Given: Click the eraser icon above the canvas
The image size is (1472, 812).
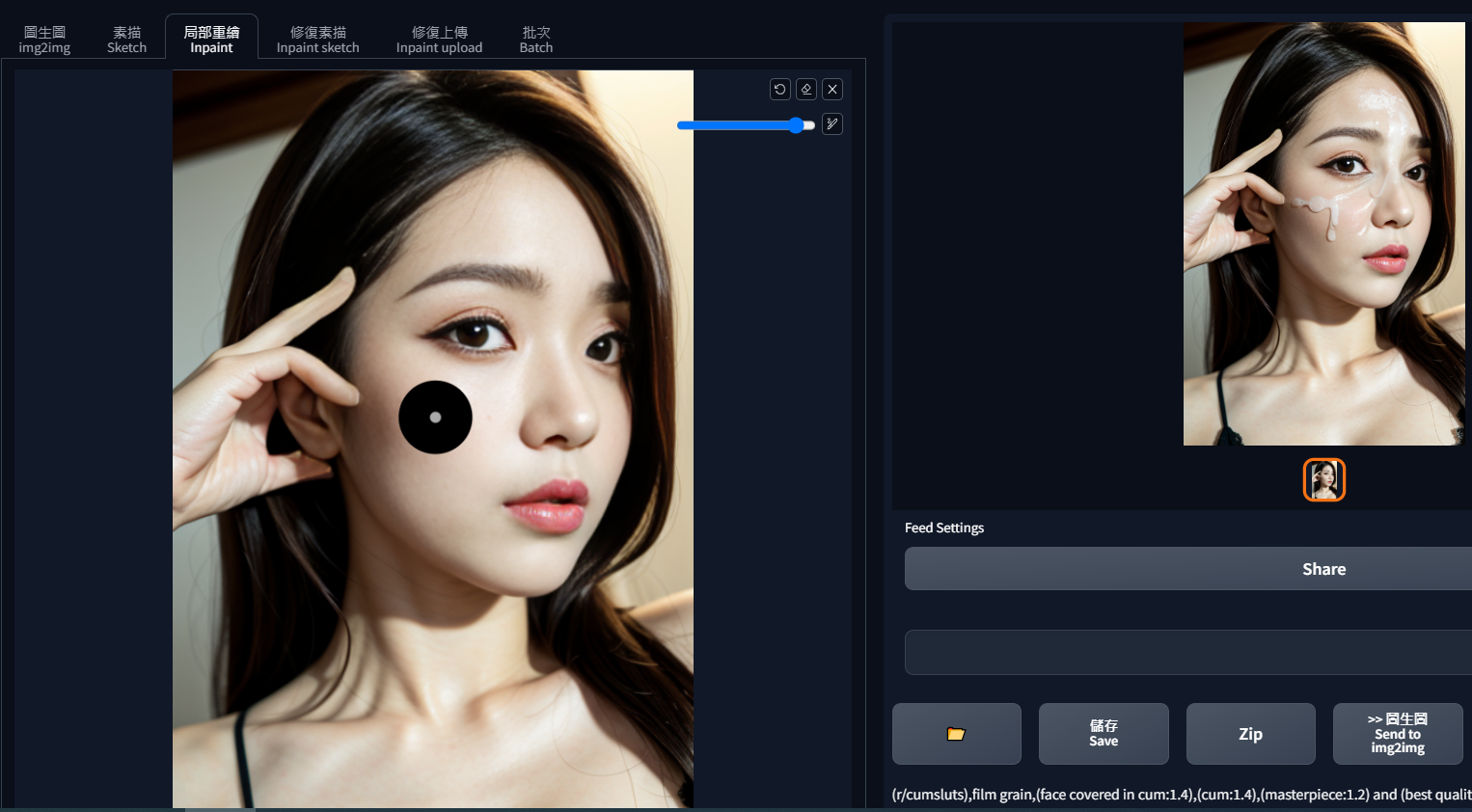Looking at the screenshot, I should (x=806, y=90).
